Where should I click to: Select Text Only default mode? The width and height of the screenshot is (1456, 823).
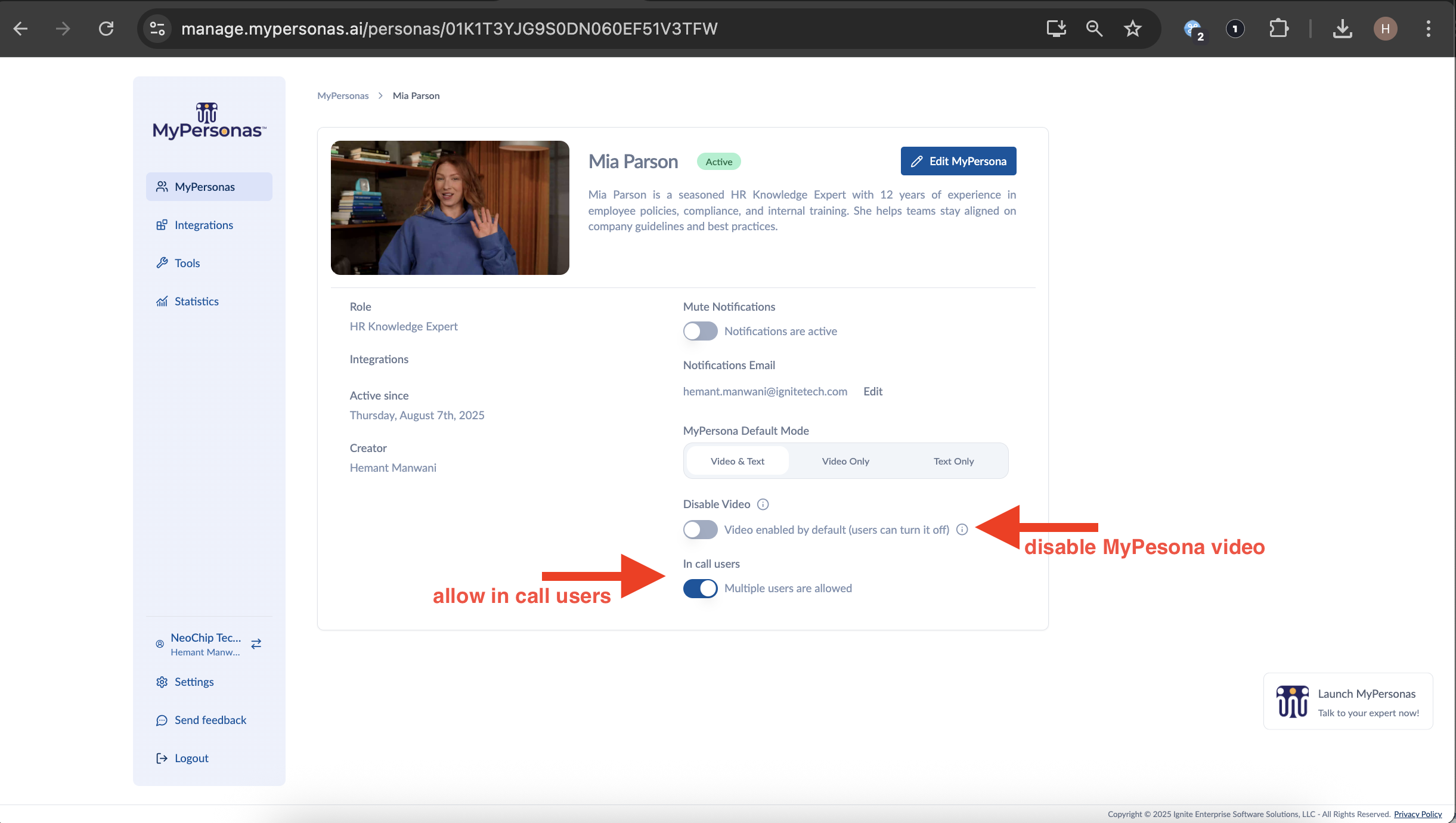tap(953, 461)
